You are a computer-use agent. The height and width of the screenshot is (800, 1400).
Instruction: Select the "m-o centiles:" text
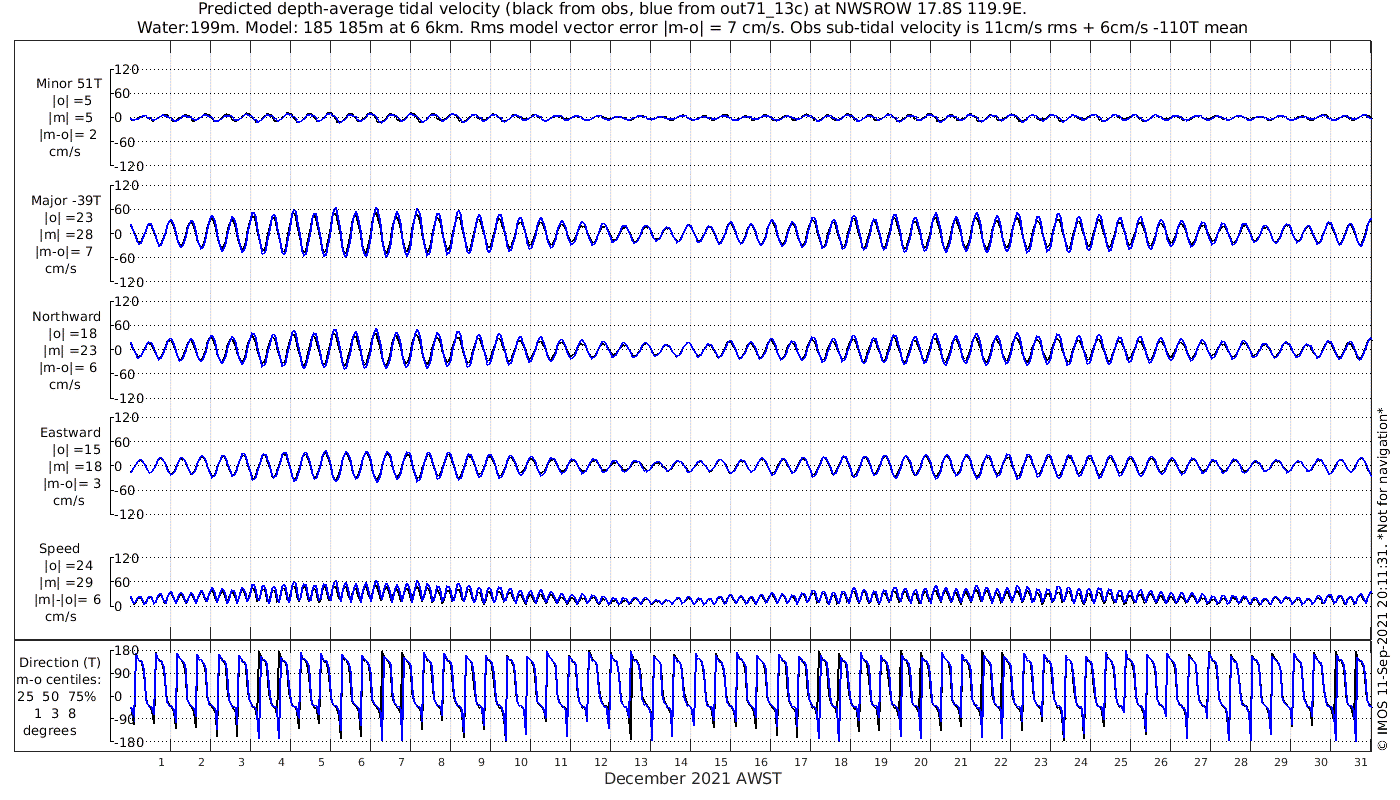[60, 679]
